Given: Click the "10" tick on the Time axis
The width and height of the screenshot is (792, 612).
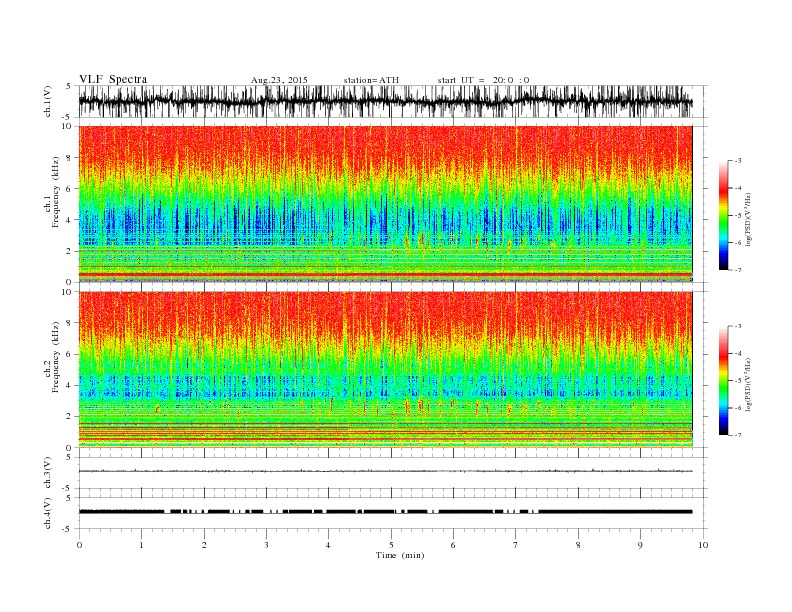Looking at the screenshot, I should (x=703, y=545).
